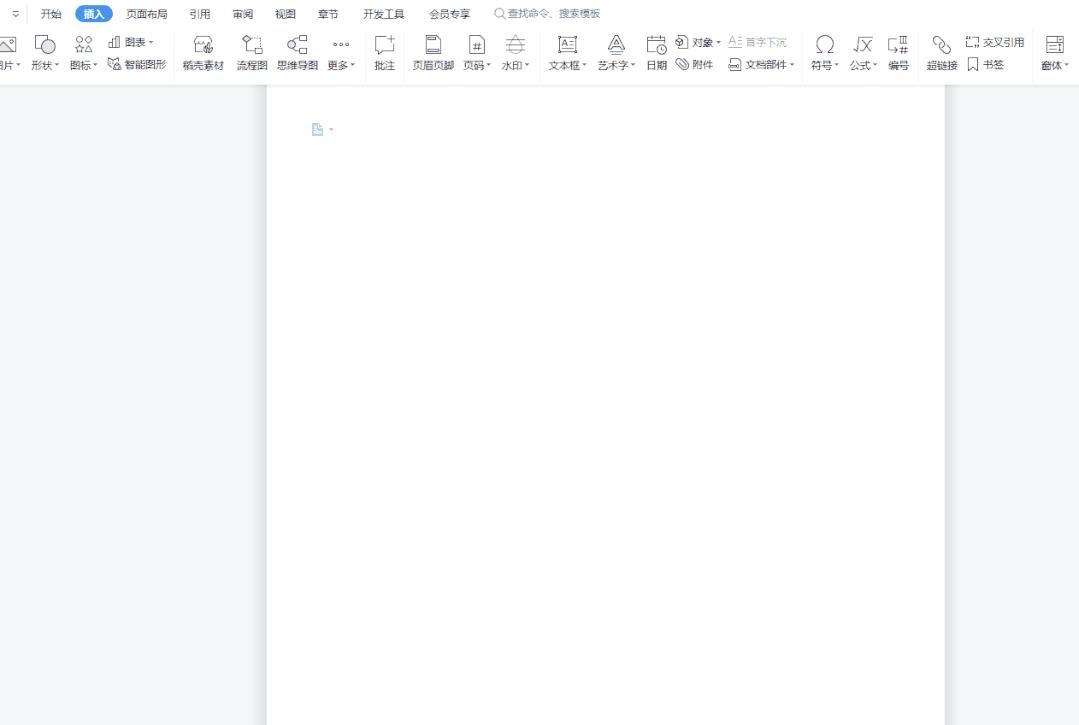Switch to the 页面布局 tab
1079x725 pixels.
[x=147, y=14]
